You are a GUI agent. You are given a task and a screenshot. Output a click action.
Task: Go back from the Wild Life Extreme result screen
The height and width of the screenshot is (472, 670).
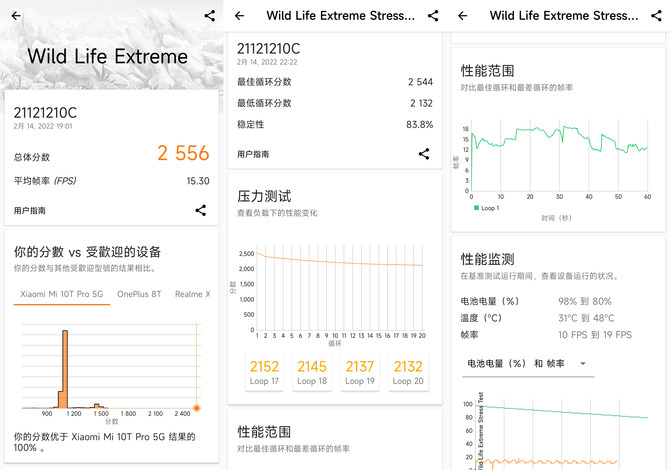(15, 16)
